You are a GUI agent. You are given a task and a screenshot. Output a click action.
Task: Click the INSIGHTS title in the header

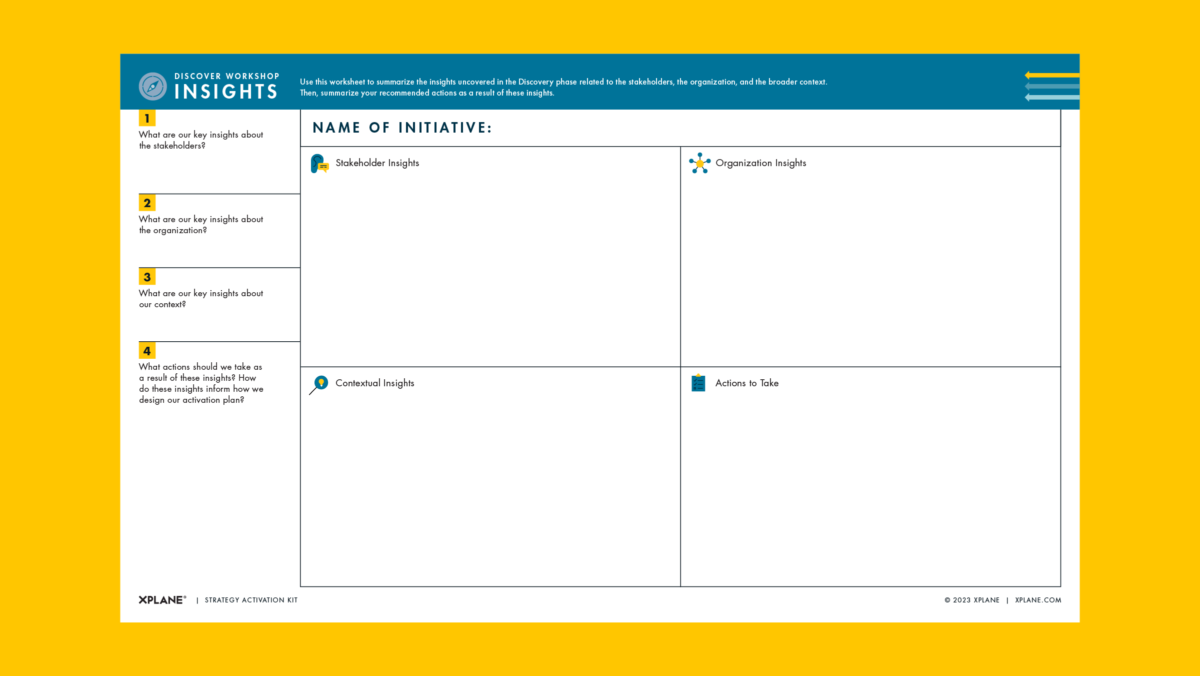(x=226, y=92)
